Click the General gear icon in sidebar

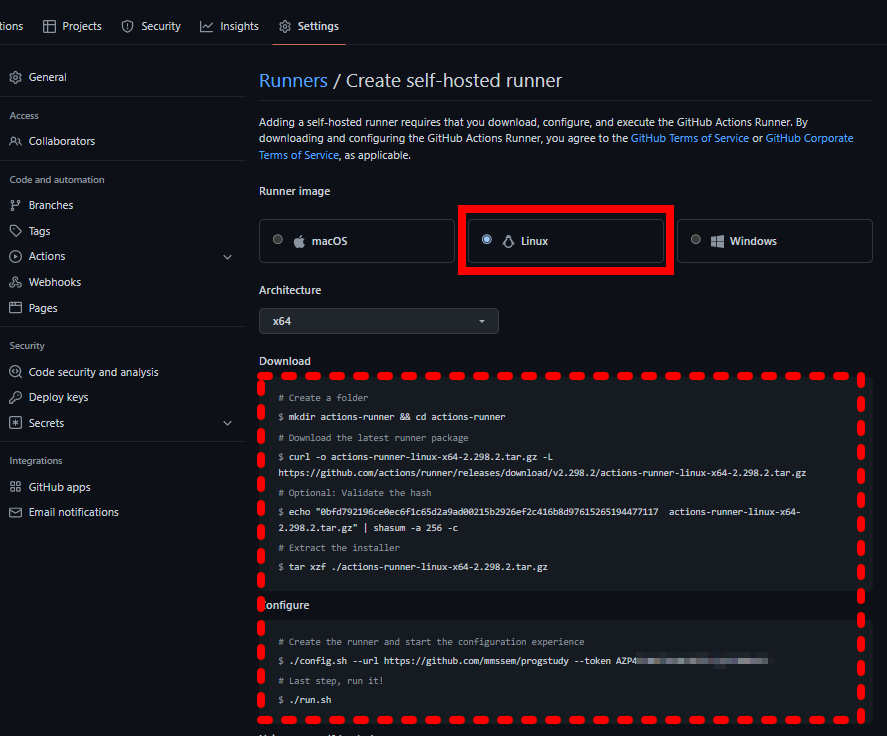click(15, 78)
